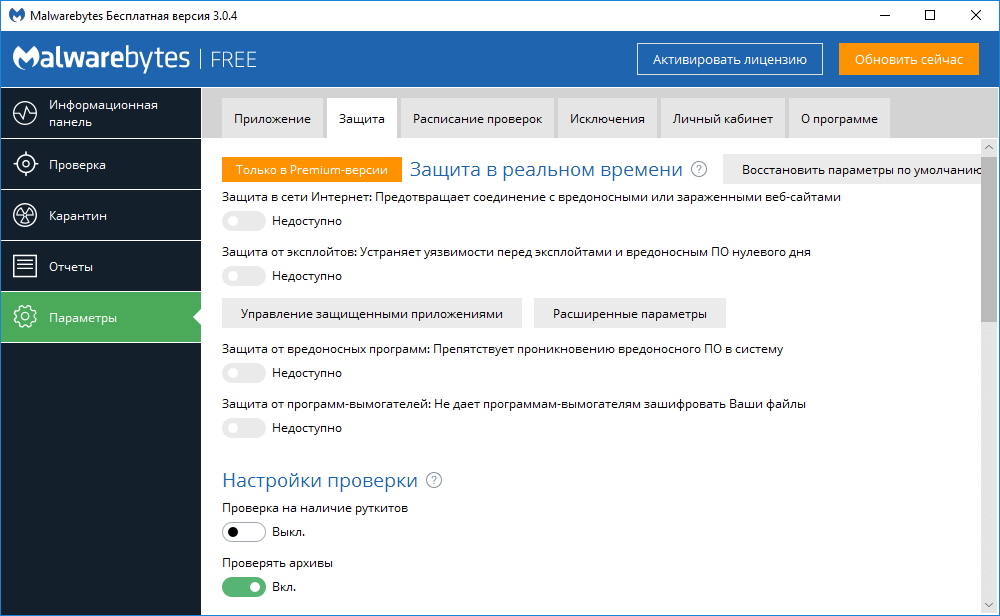Open help for Защита в реальном времени
The width and height of the screenshot is (1000, 616).
coord(699,169)
